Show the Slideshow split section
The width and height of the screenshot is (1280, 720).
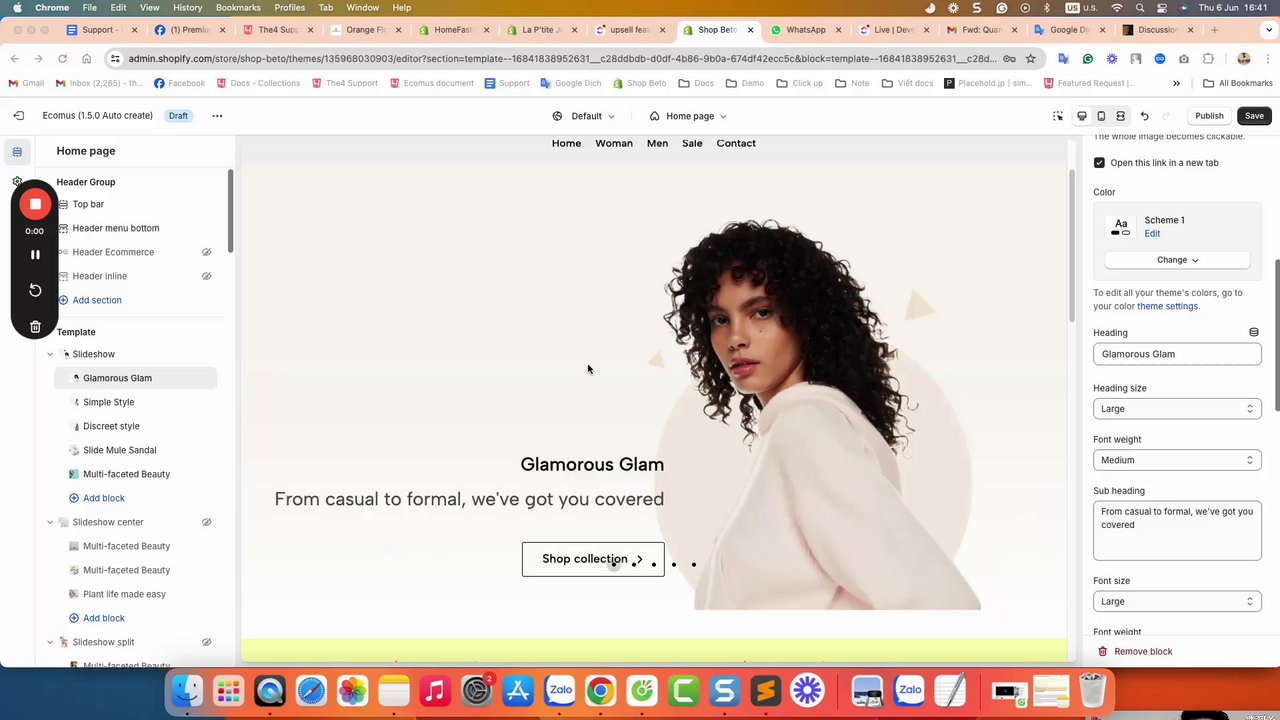coord(206,642)
